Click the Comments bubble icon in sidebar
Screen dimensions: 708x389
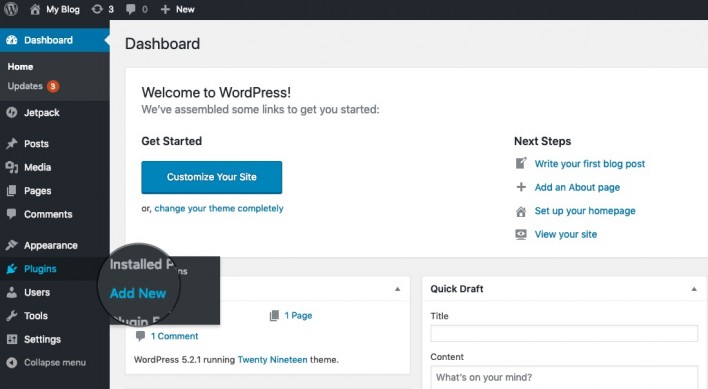[x=12, y=213]
